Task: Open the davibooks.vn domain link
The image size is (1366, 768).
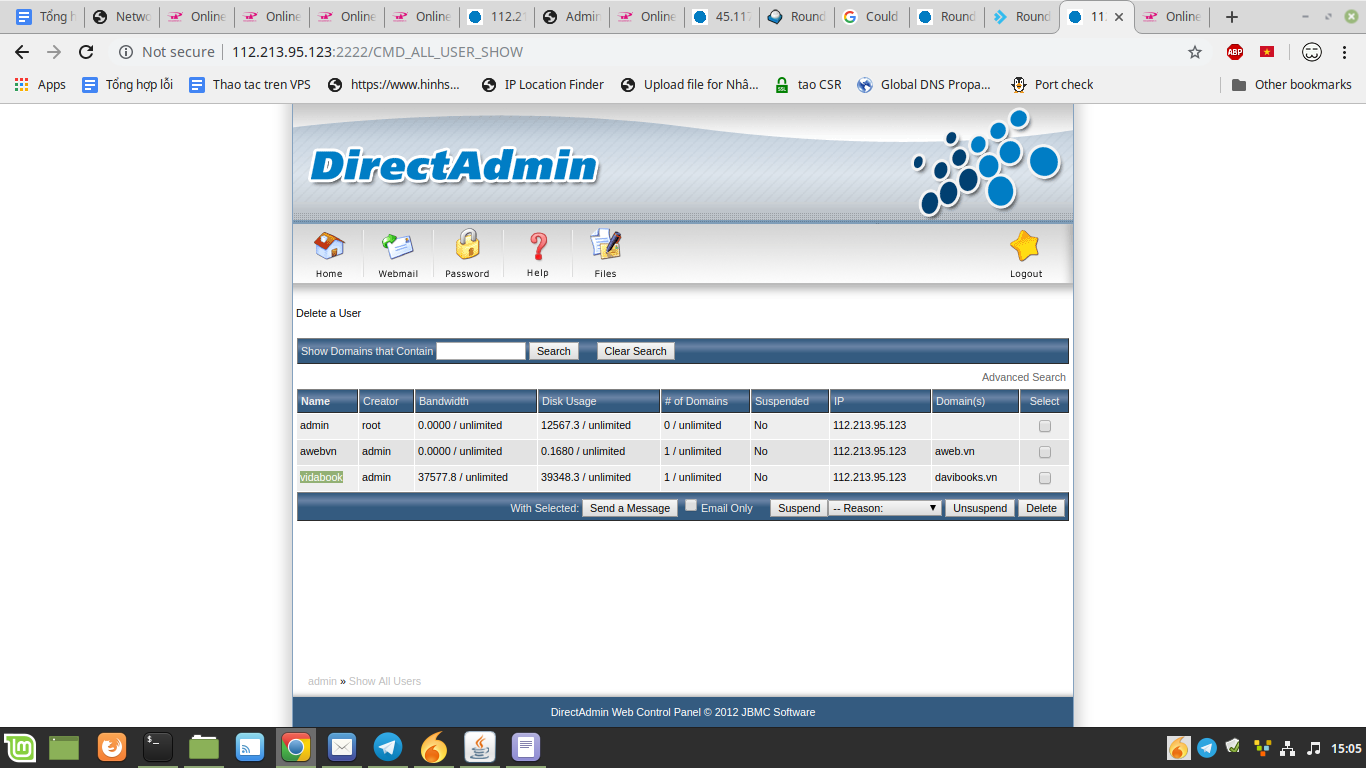Action: [966, 477]
